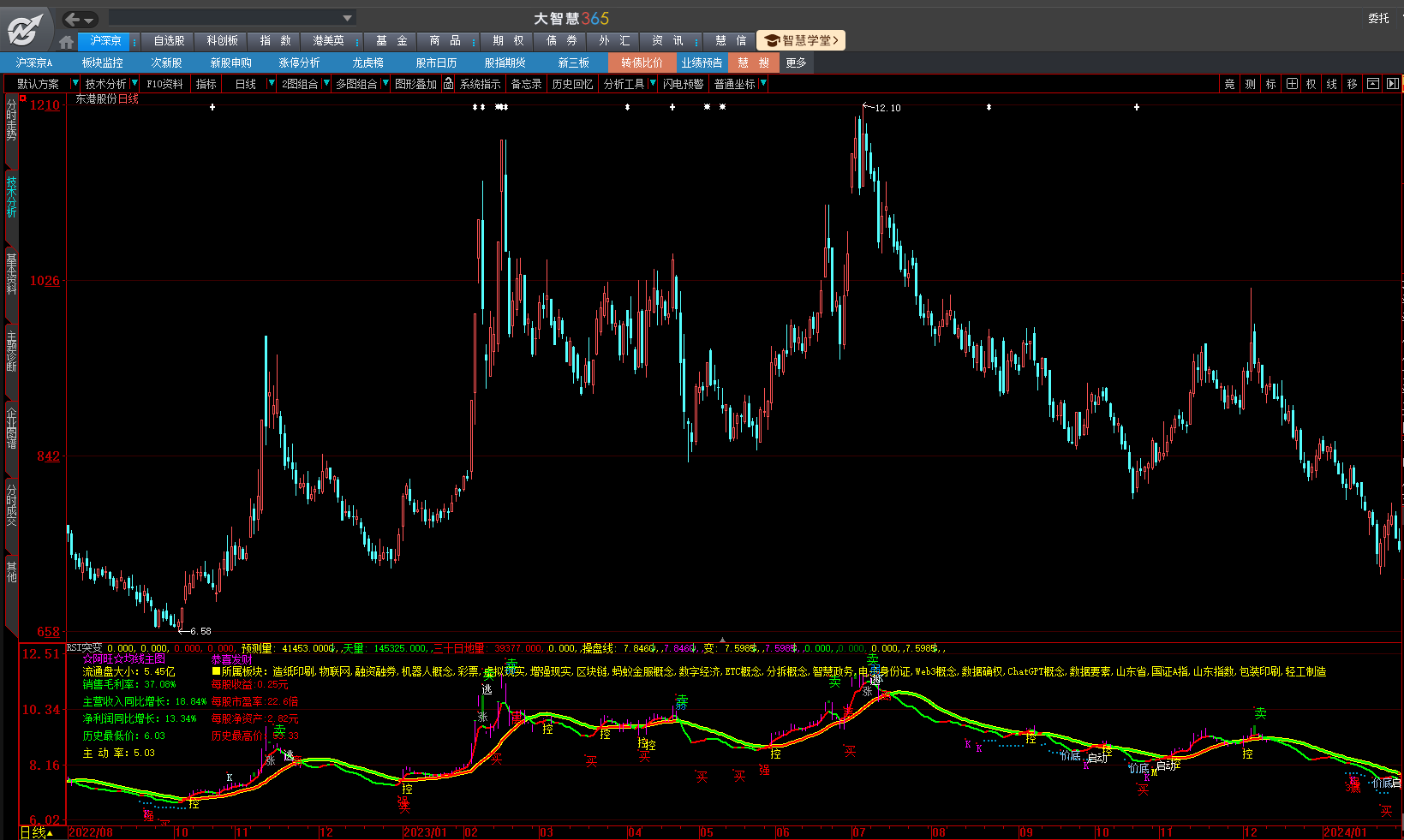1404x840 pixels.
Task: Click the 备忘录 toolbar button
Action: coord(526,84)
